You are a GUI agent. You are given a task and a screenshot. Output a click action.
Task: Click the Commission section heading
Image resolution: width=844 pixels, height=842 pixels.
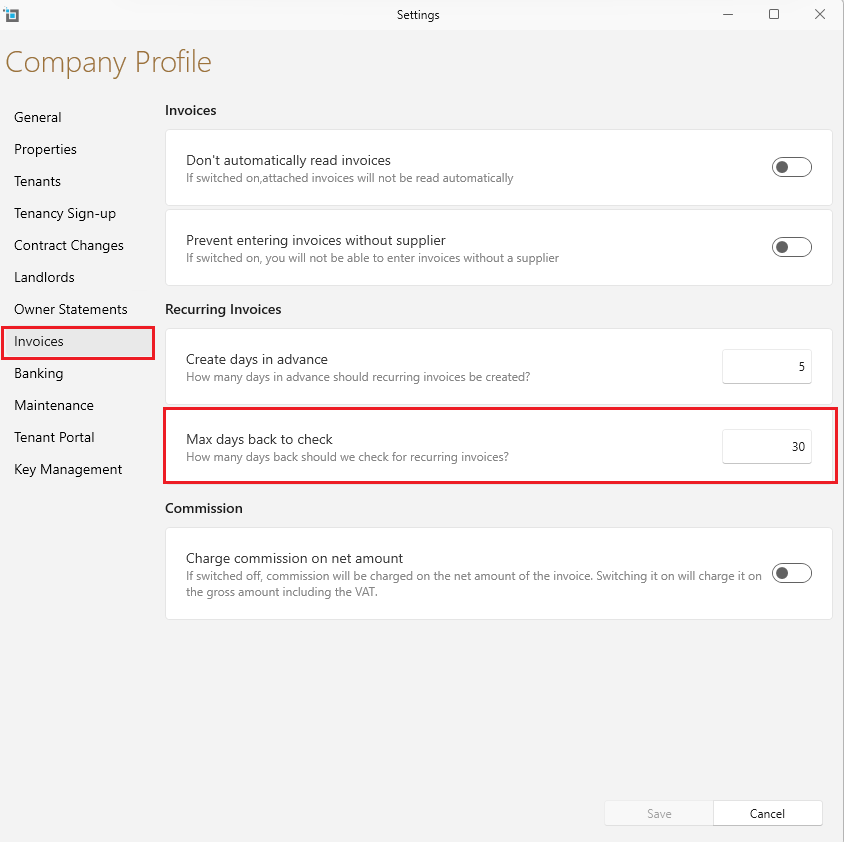pos(203,508)
